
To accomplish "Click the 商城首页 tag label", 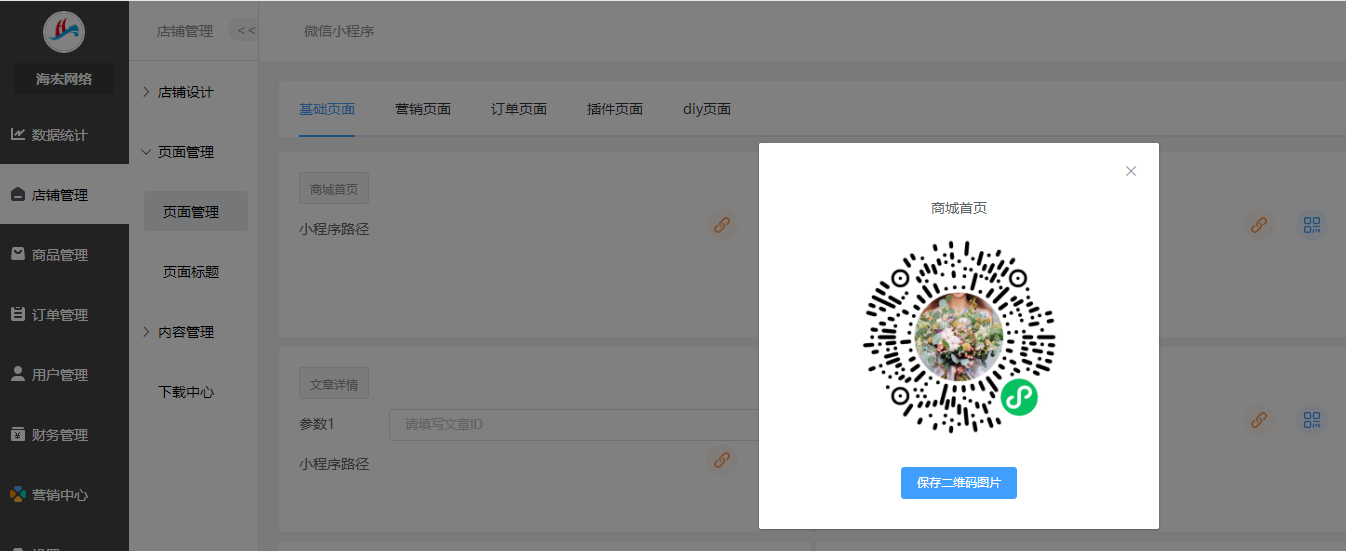I will click(x=334, y=189).
